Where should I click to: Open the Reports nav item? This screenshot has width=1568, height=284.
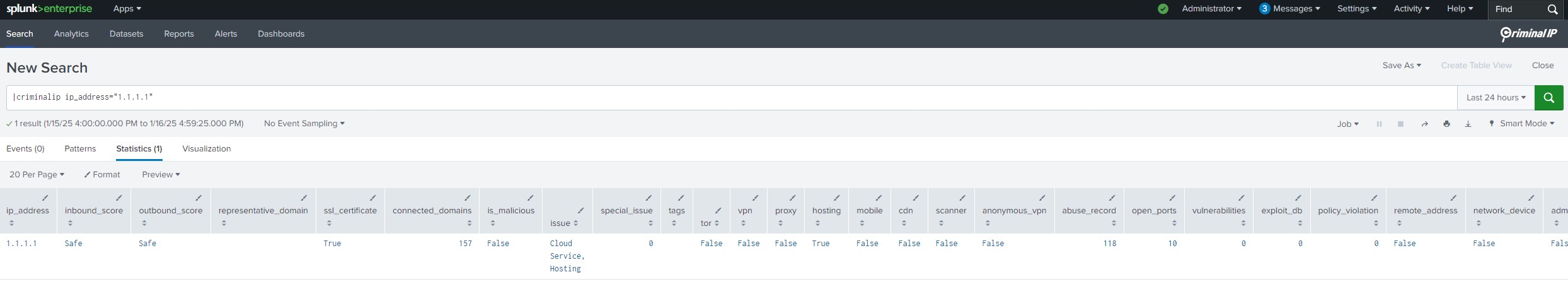(x=179, y=34)
